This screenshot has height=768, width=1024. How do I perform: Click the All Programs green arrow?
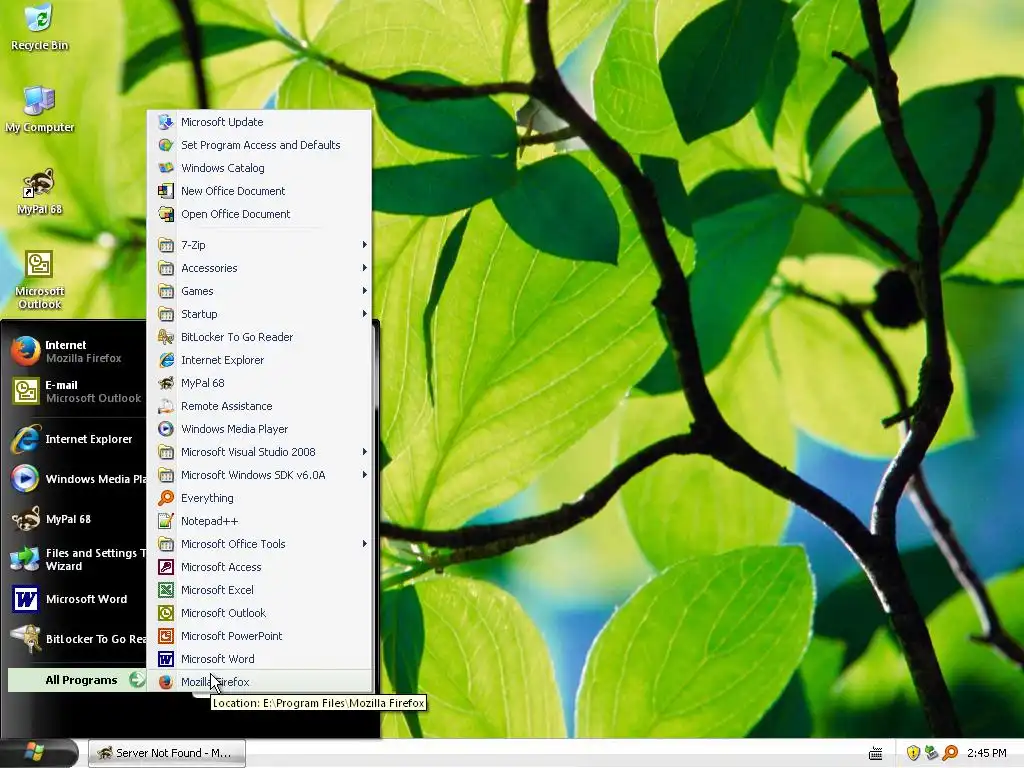pyautogui.click(x=136, y=680)
